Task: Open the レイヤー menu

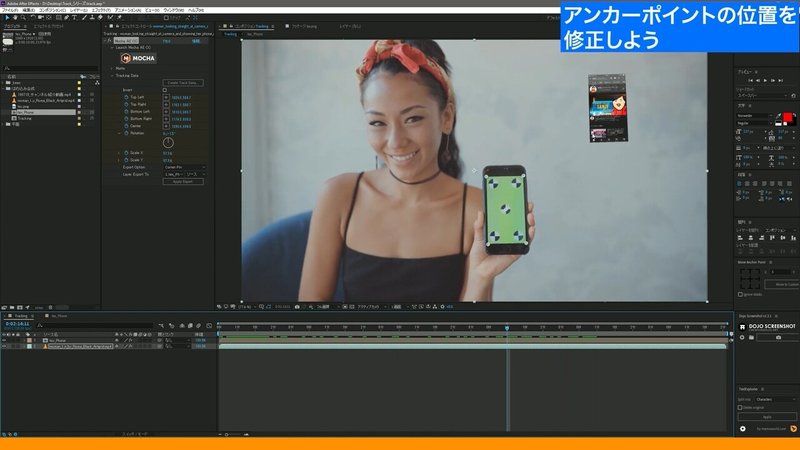Action: pos(79,10)
